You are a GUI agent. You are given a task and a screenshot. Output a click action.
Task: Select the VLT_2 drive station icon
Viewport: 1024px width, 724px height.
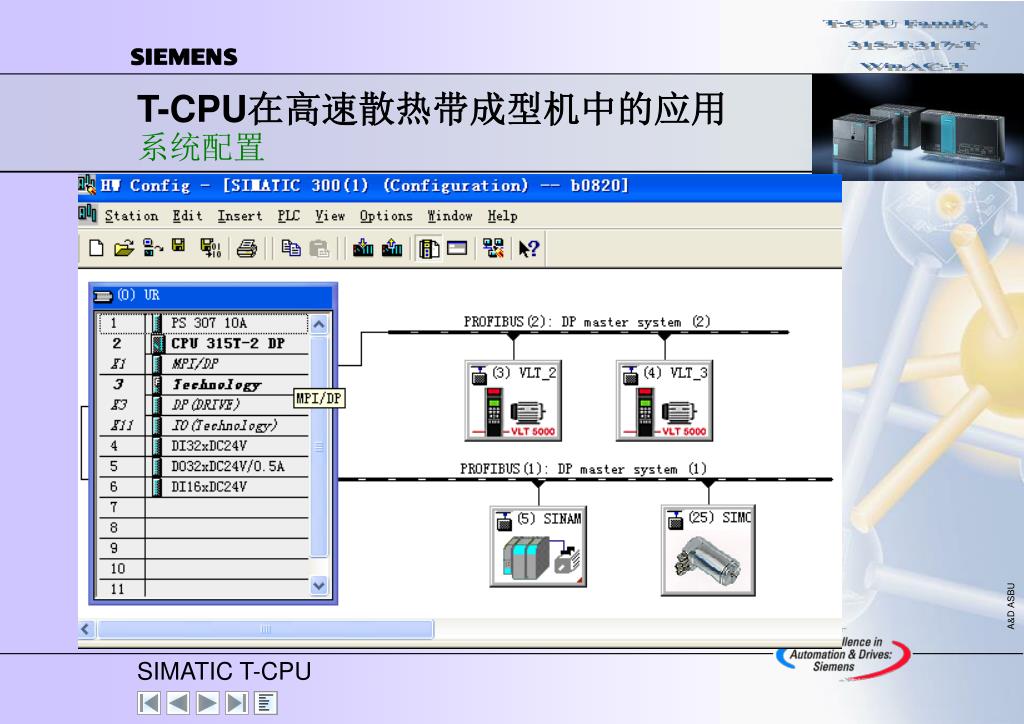pyautogui.click(x=513, y=400)
